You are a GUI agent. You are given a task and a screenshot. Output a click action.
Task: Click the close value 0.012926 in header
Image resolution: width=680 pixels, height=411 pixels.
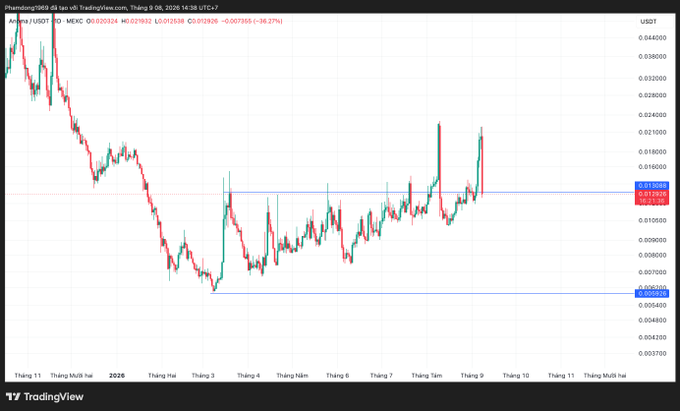point(205,21)
